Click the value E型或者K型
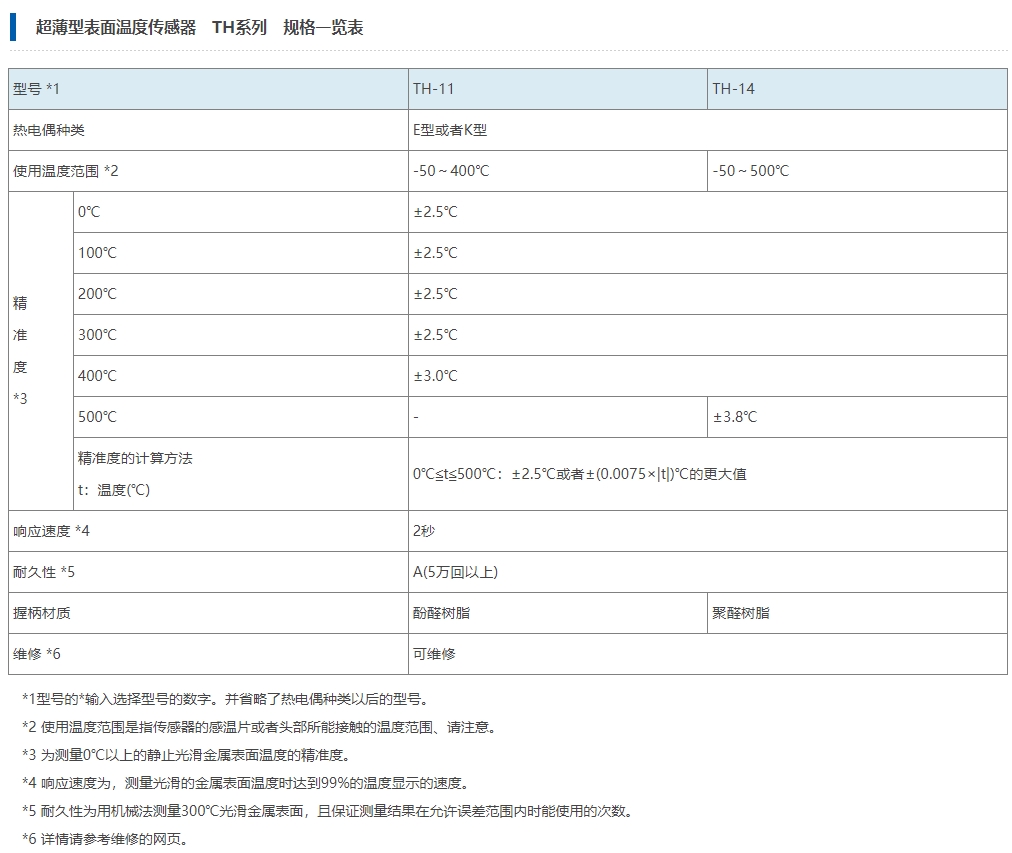Image resolution: width=1012 pixels, height=853 pixels. pyautogui.click(x=450, y=130)
